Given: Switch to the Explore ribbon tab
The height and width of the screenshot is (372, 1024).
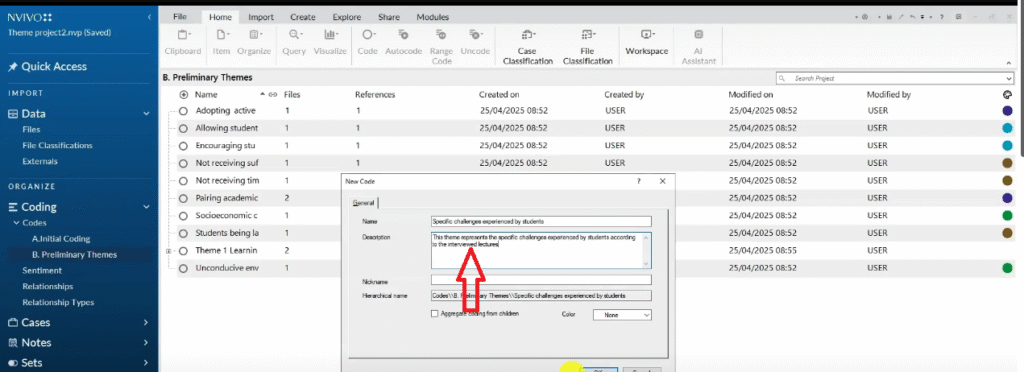Looking at the screenshot, I should point(347,17).
